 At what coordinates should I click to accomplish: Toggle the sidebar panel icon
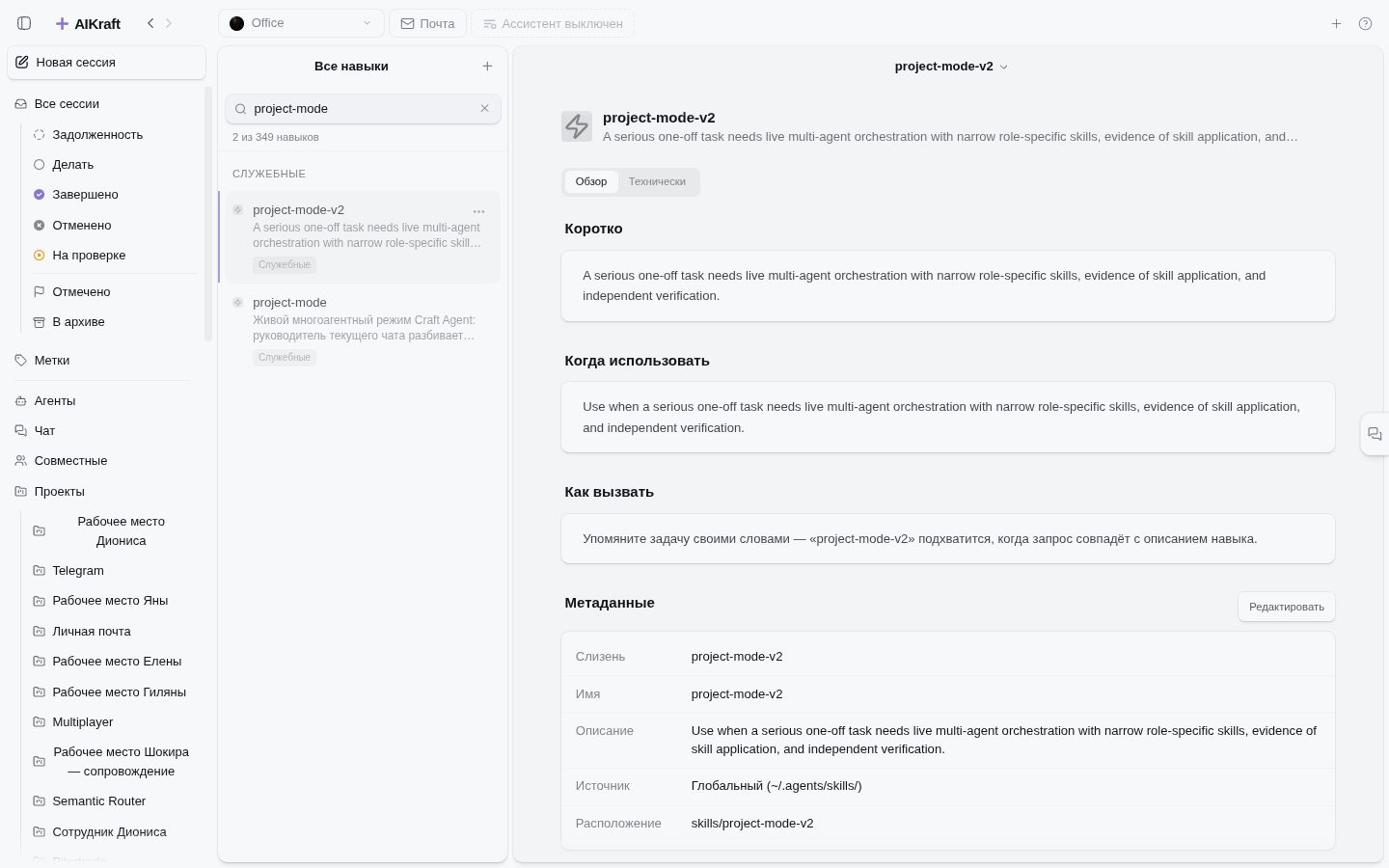(24, 23)
